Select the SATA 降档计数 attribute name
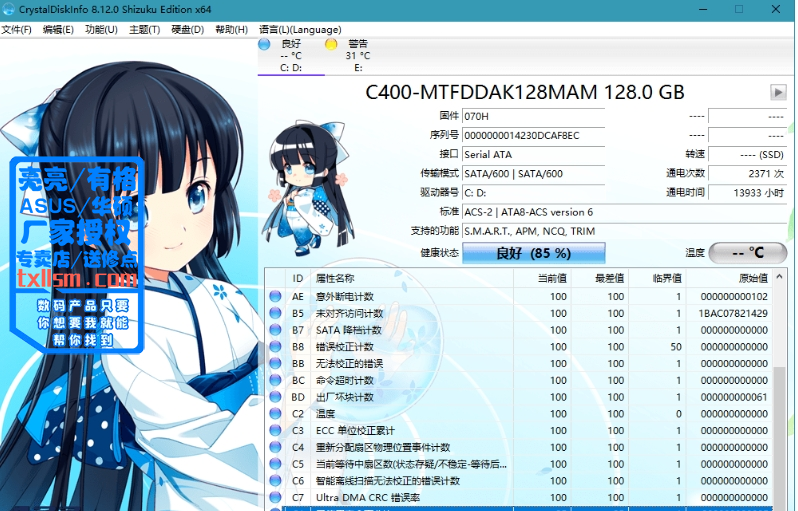 349,330
